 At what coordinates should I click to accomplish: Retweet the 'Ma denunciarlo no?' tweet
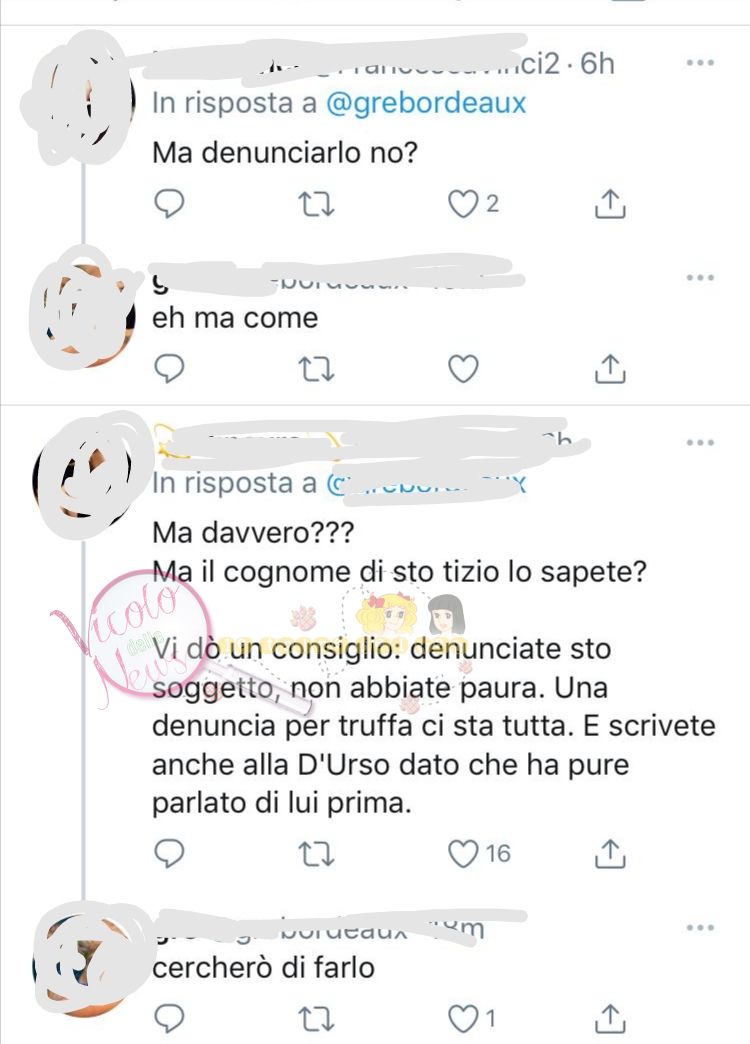316,204
